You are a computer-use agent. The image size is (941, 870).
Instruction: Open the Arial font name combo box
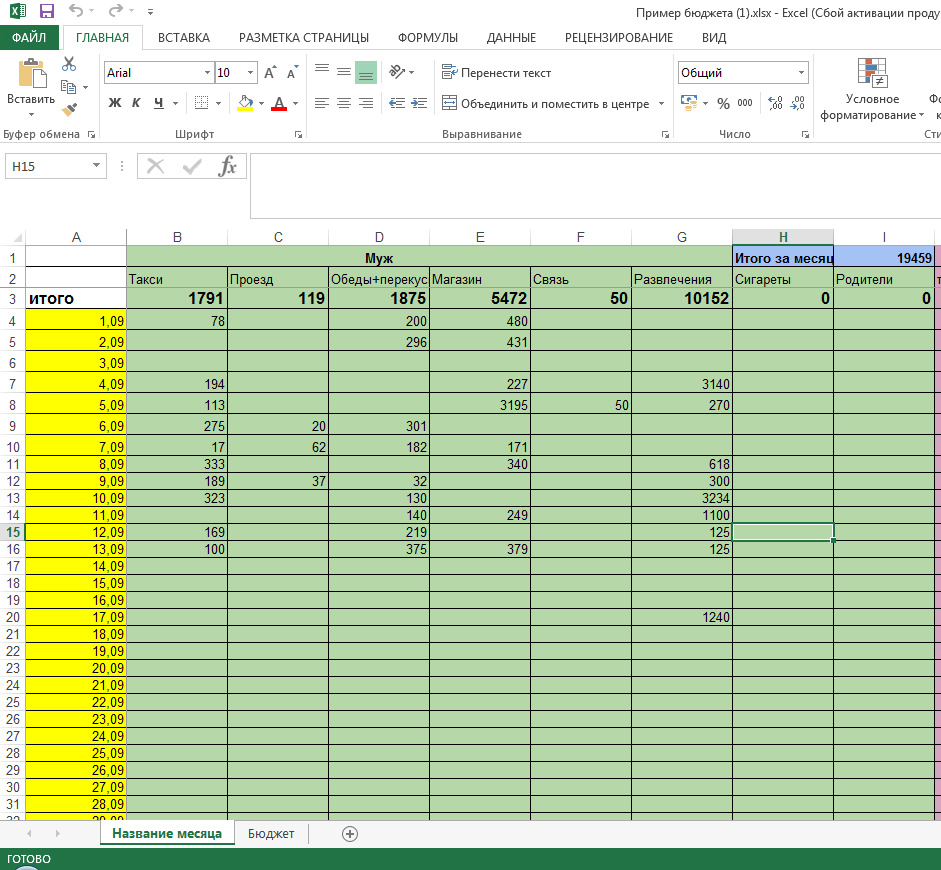(x=159, y=73)
